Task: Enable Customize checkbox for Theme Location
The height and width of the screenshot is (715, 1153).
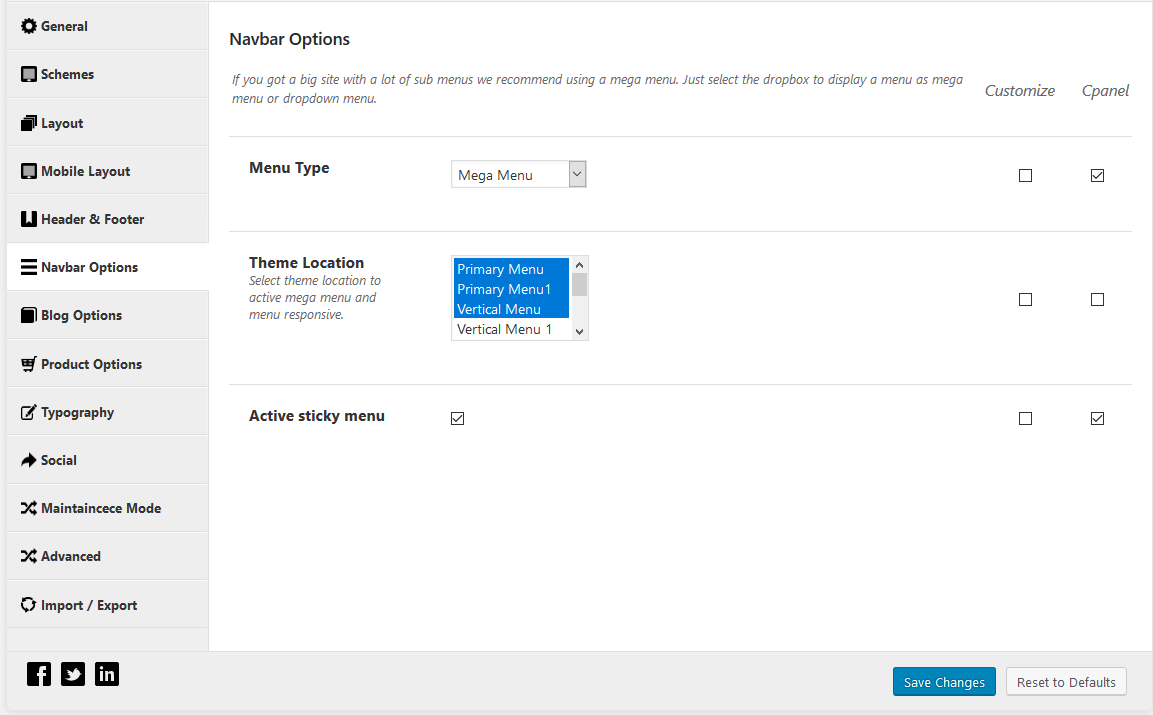Action: coord(1025,299)
